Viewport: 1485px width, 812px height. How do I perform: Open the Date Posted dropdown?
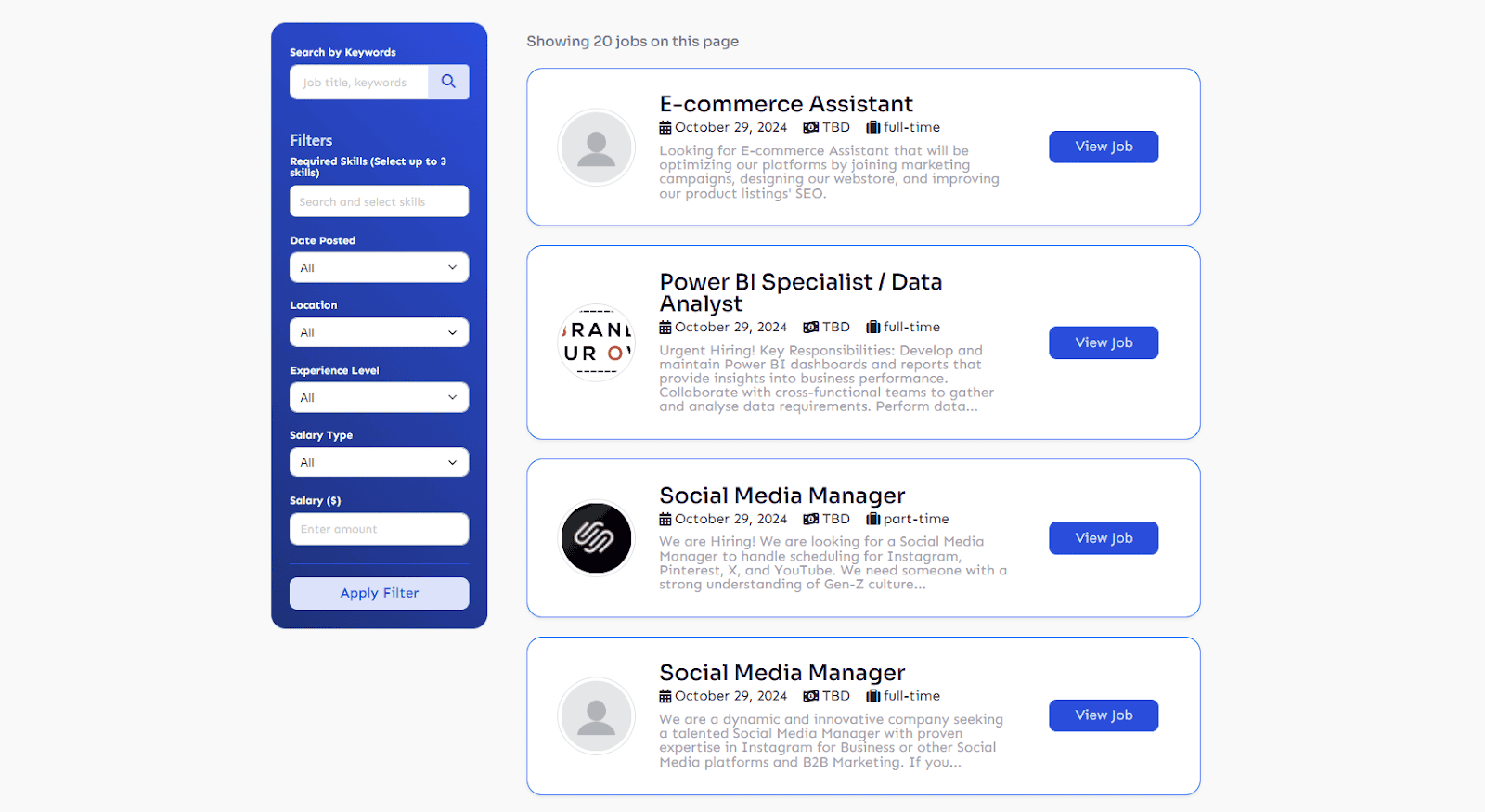(x=379, y=267)
